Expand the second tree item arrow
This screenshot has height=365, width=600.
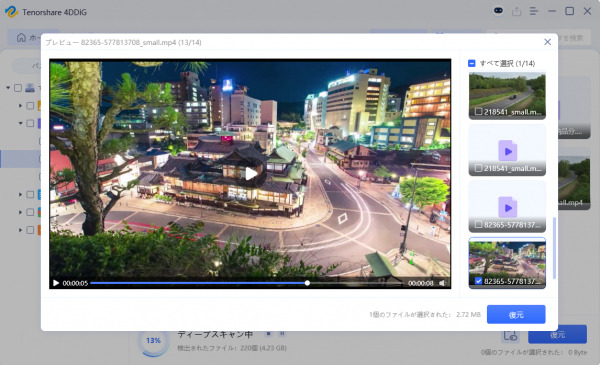[x=20, y=106]
